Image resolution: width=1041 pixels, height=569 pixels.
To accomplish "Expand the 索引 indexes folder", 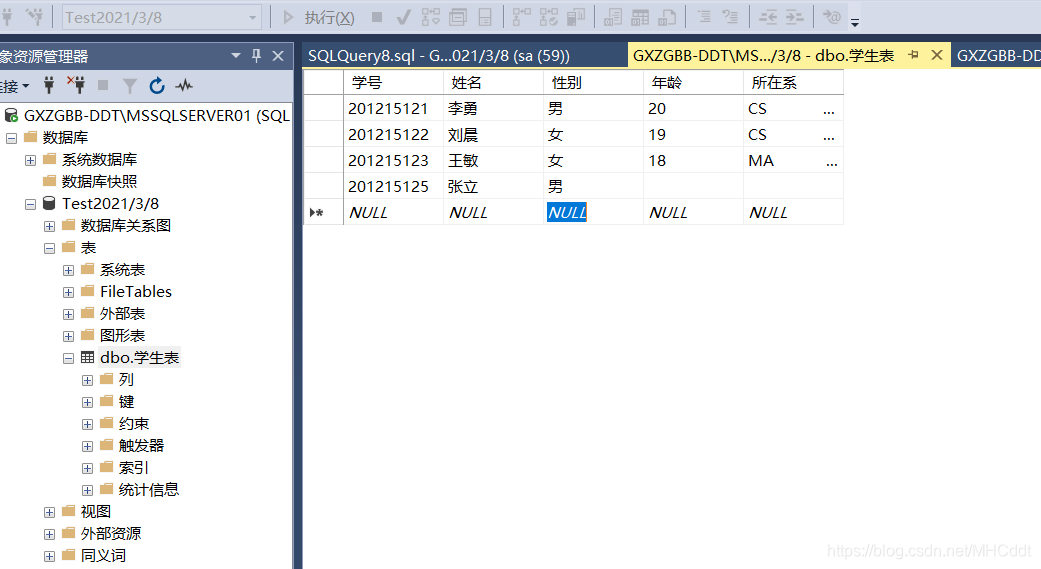I will tap(88, 468).
